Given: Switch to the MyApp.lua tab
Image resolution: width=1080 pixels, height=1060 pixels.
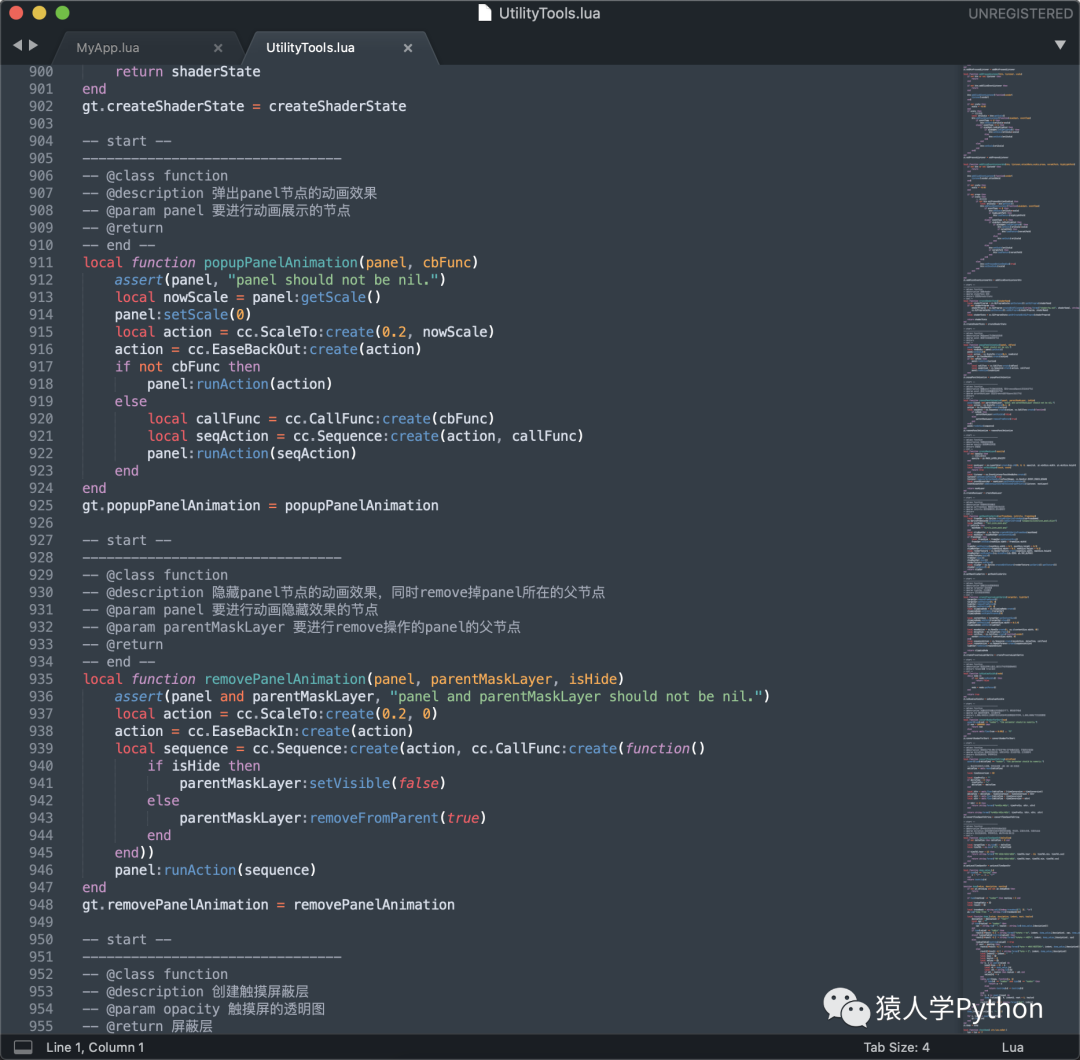Looking at the screenshot, I should coord(107,48).
